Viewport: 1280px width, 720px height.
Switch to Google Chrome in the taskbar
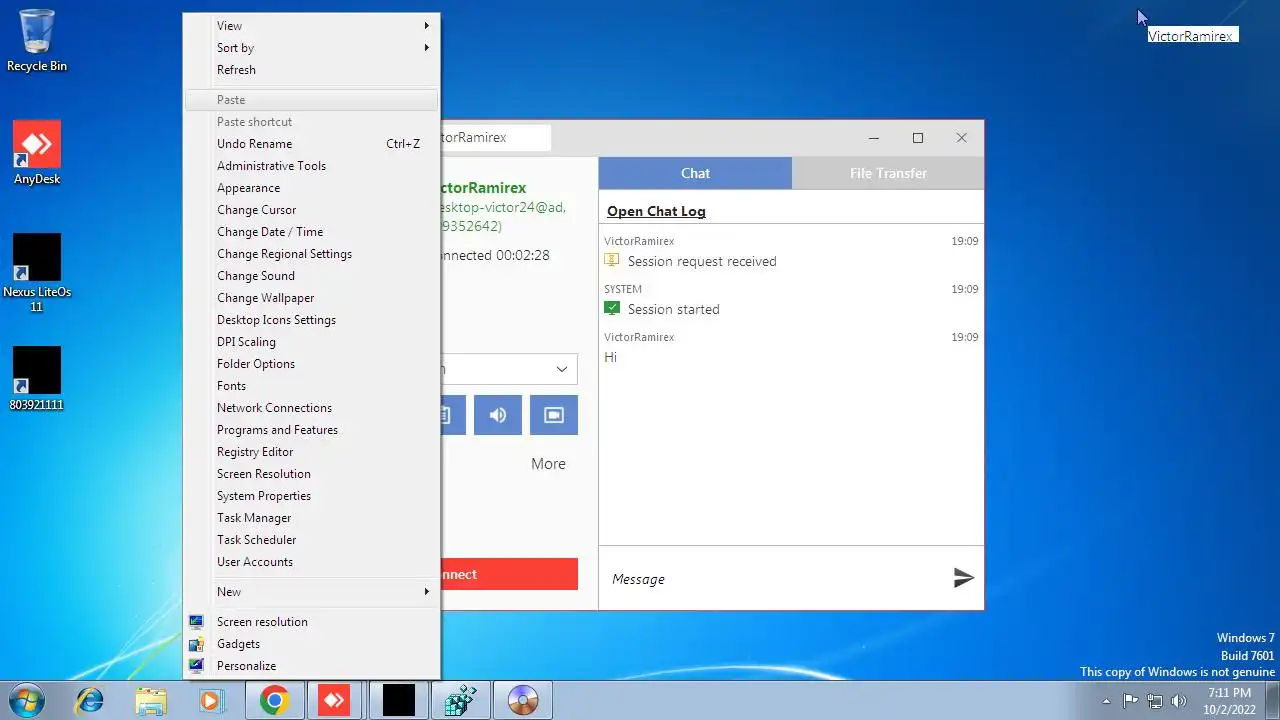coord(275,701)
